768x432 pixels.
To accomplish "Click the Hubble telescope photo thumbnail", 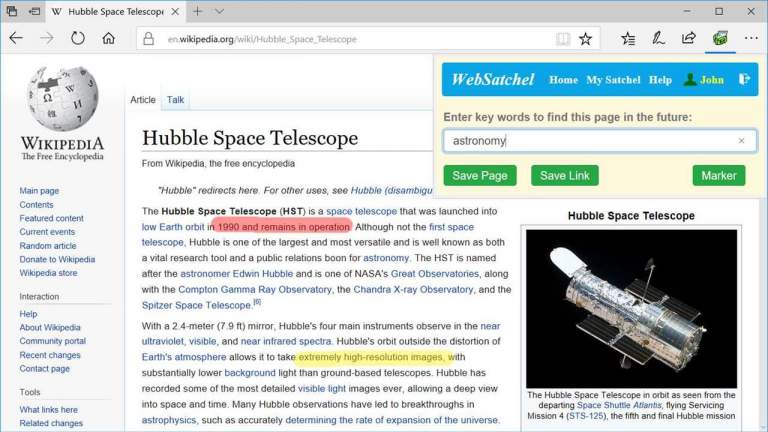I will point(631,309).
